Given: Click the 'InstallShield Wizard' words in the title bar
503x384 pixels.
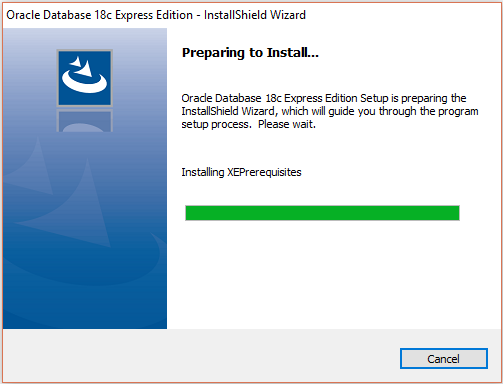Looking at the screenshot, I should tap(255, 15).
